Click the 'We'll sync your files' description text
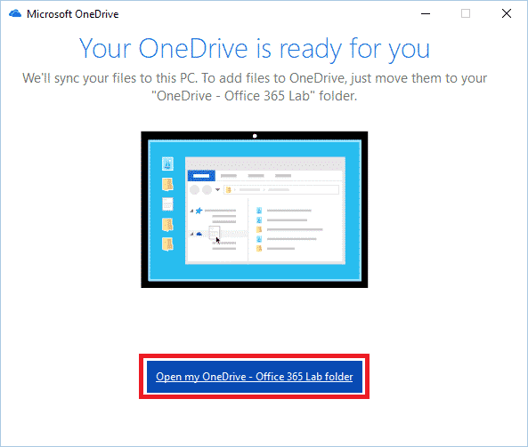528x447 pixels. [255, 87]
